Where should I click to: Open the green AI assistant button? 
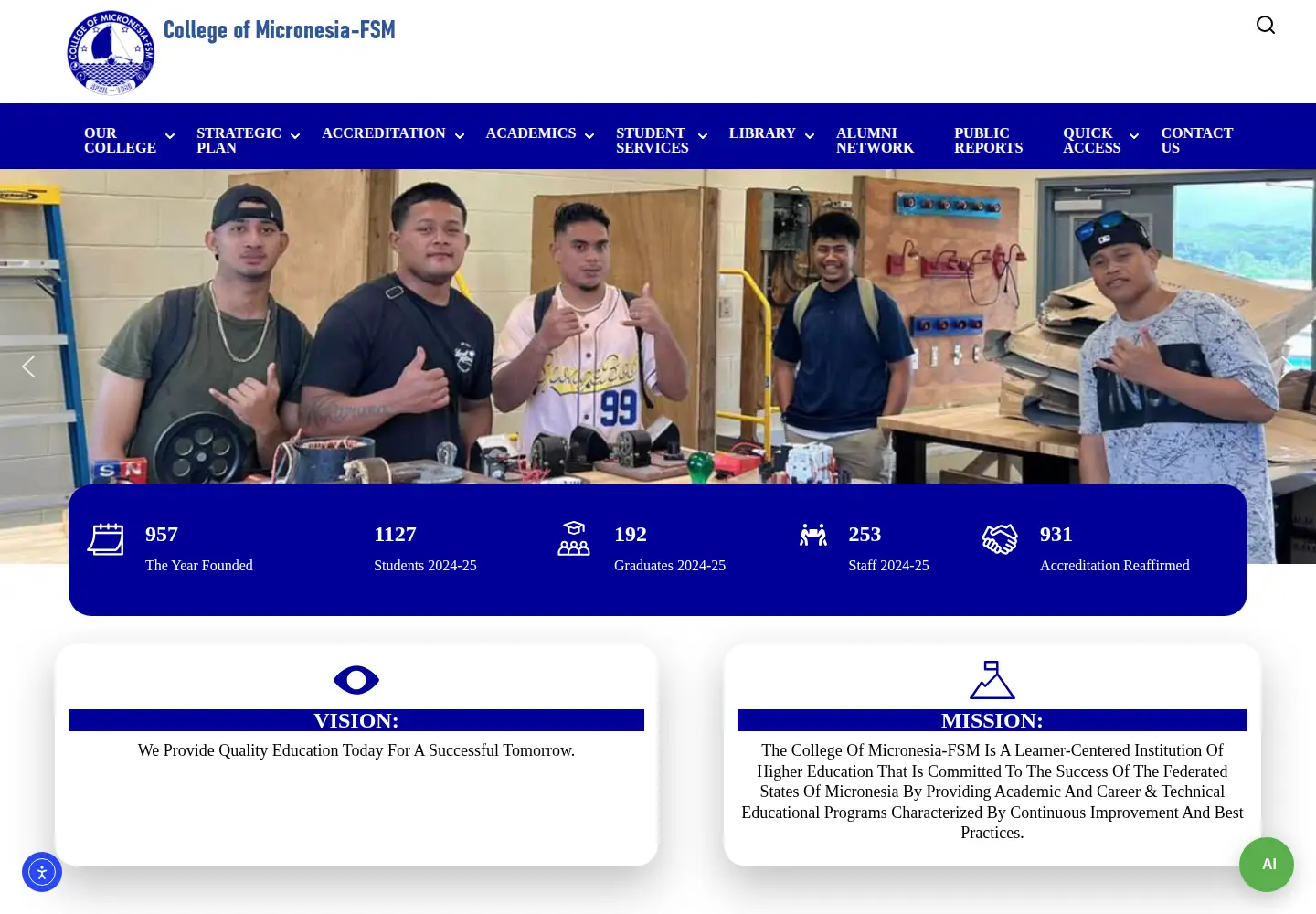(1267, 865)
